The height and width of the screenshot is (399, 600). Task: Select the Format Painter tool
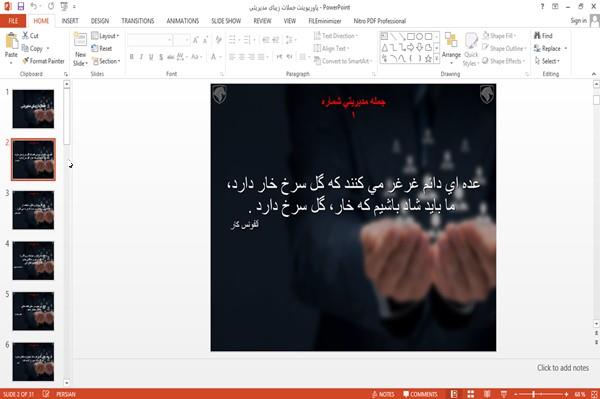43,61
